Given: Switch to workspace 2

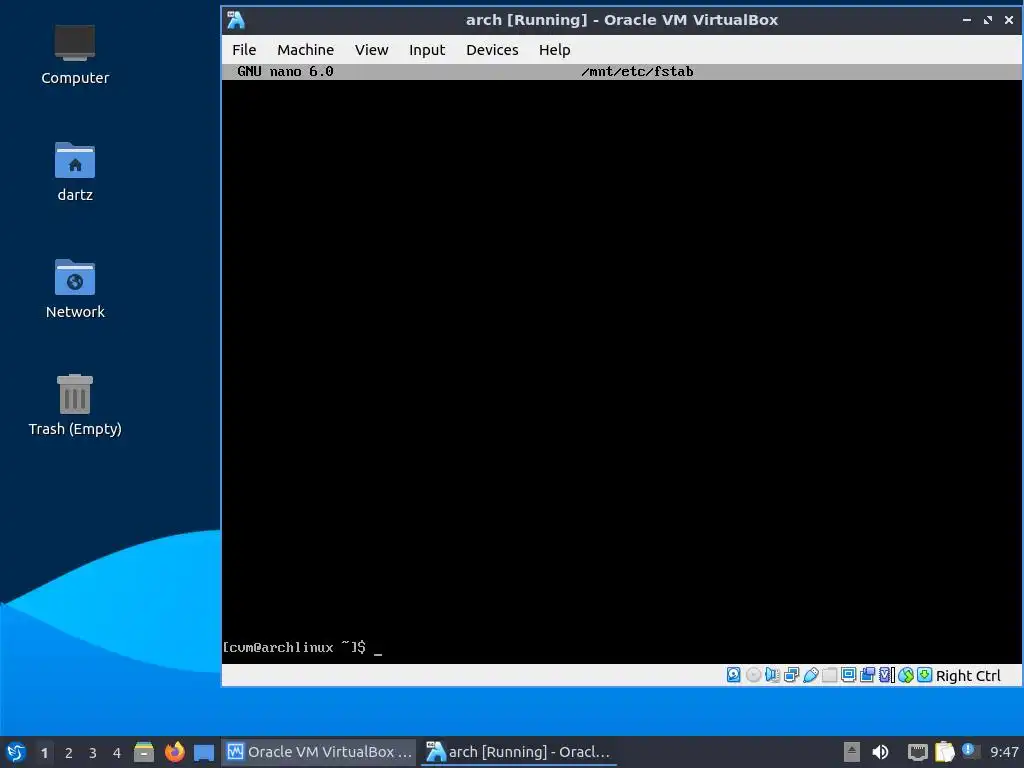Looking at the screenshot, I should [x=69, y=752].
